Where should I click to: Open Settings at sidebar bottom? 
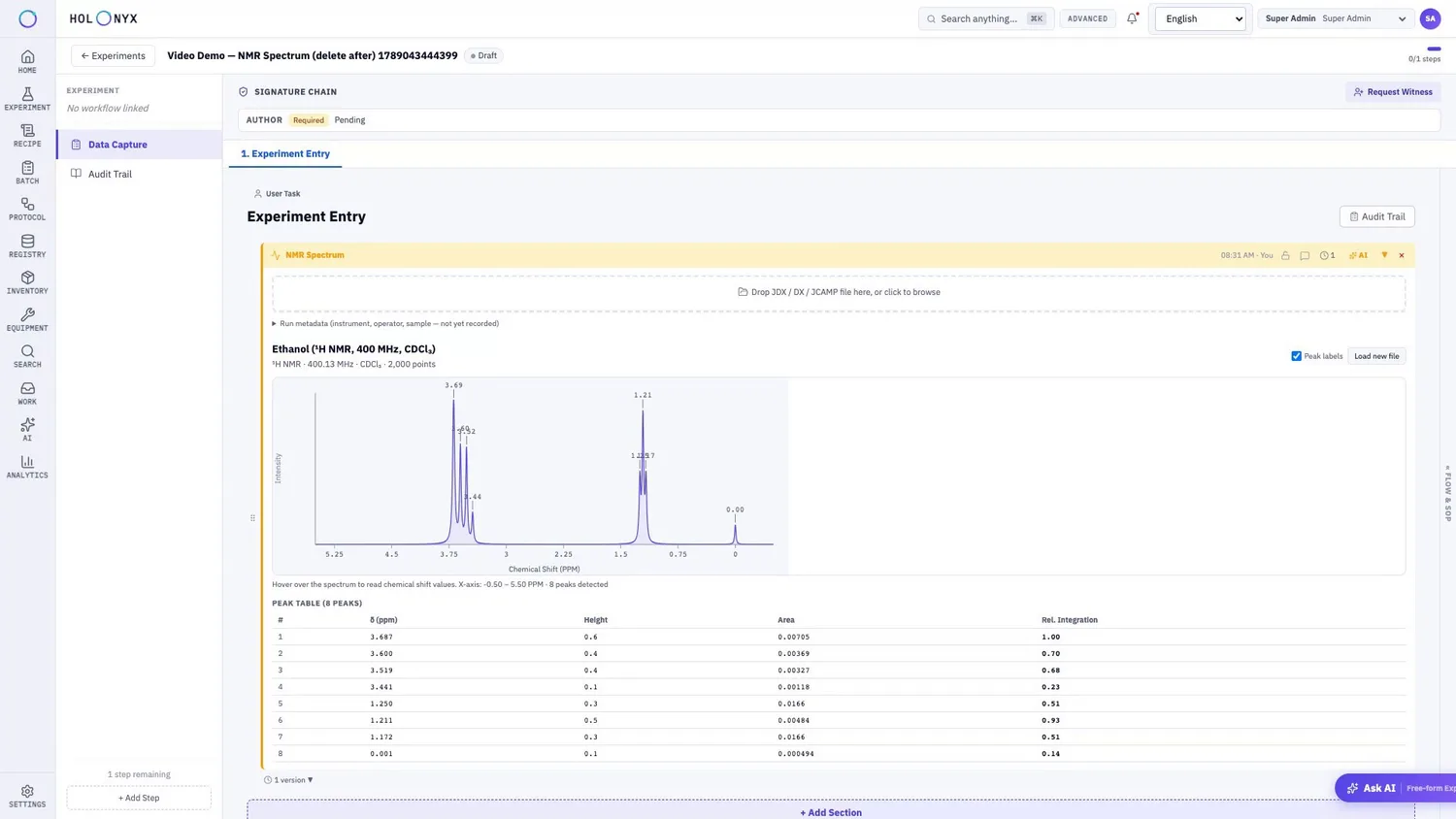point(27,797)
